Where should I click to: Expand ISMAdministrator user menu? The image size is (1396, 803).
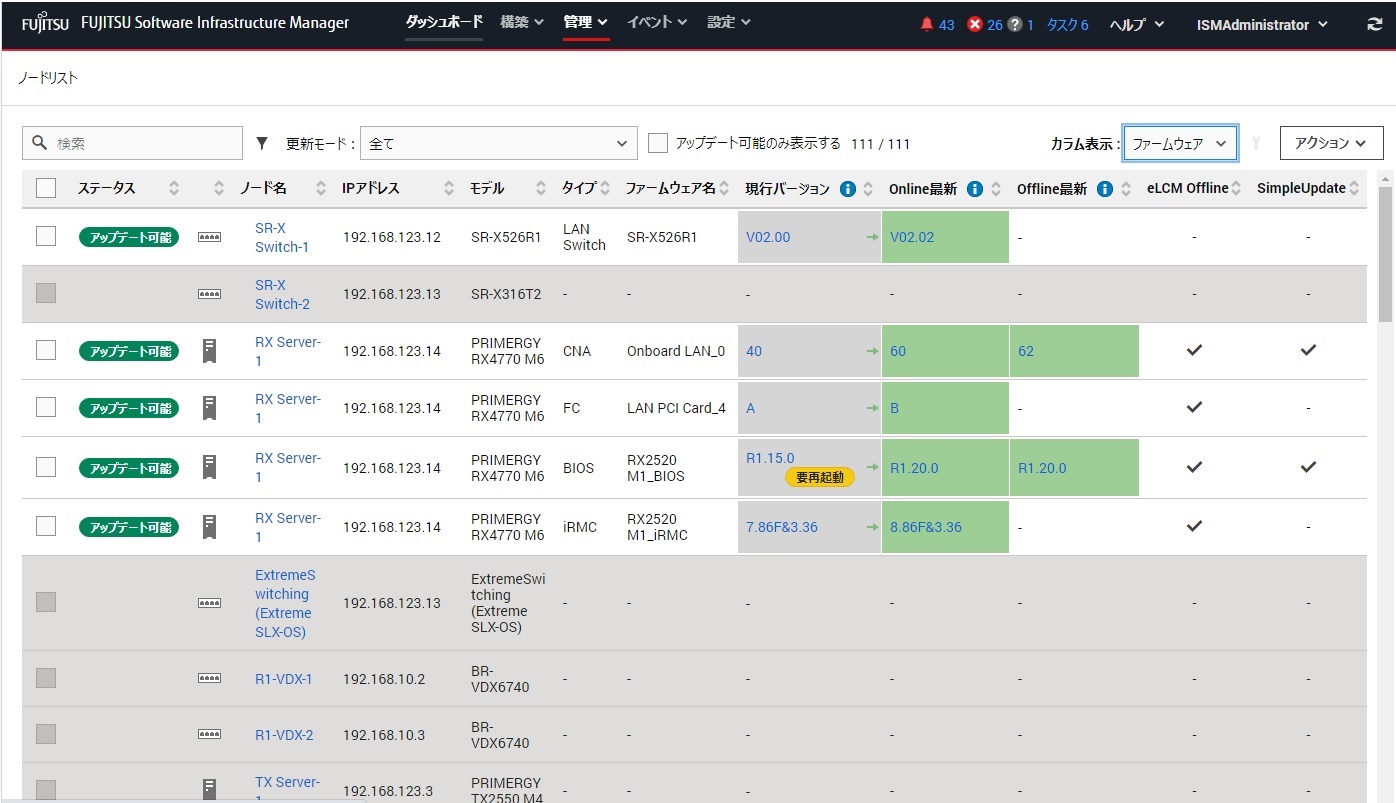[1262, 25]
